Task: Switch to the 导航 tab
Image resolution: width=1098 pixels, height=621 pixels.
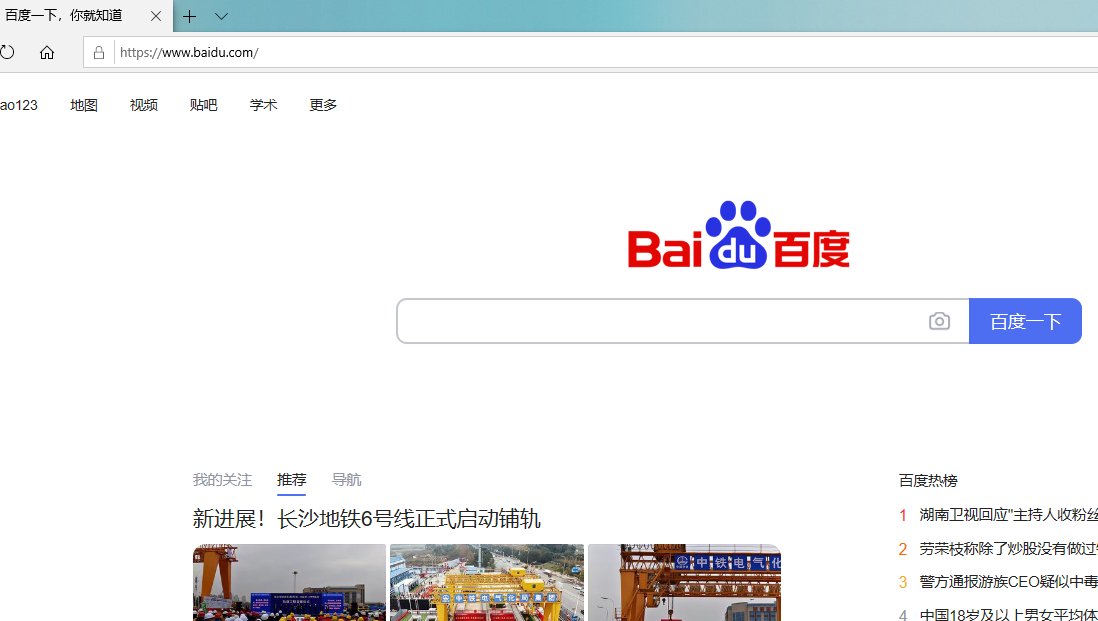Action: click(x=346, y=480)
